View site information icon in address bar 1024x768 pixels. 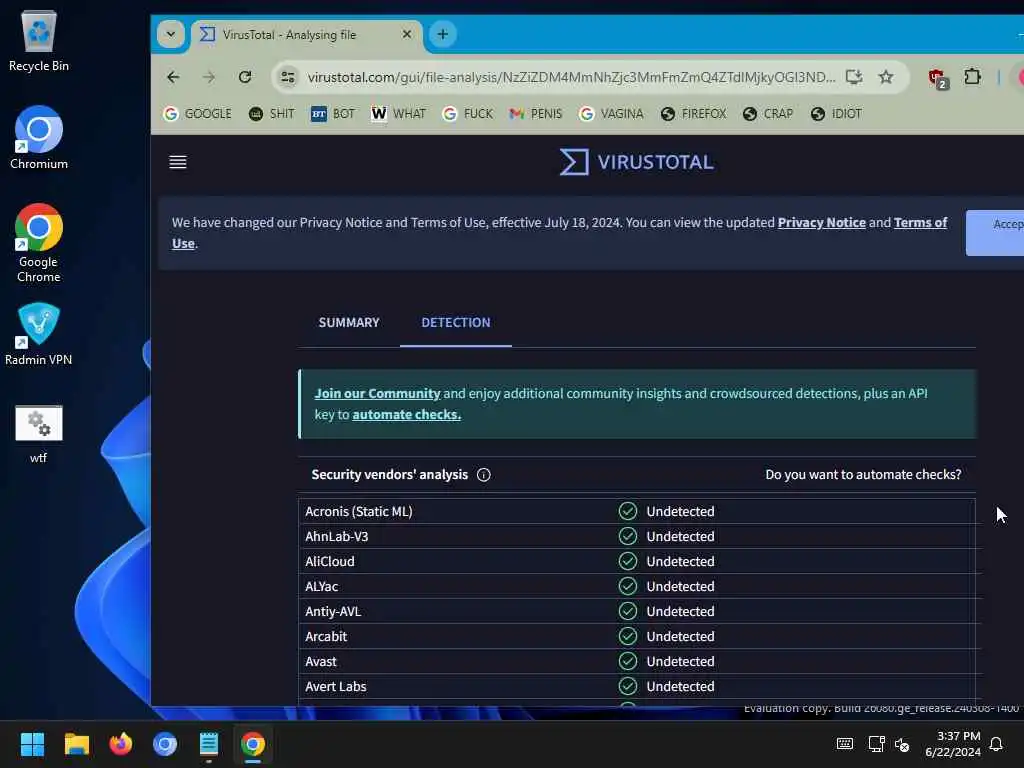[x=288, y=77]
